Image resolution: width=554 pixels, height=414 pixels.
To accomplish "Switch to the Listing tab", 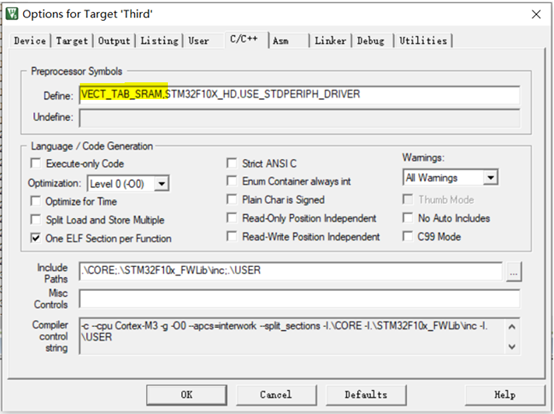I will pyautogui.click(x=159, y=41).
